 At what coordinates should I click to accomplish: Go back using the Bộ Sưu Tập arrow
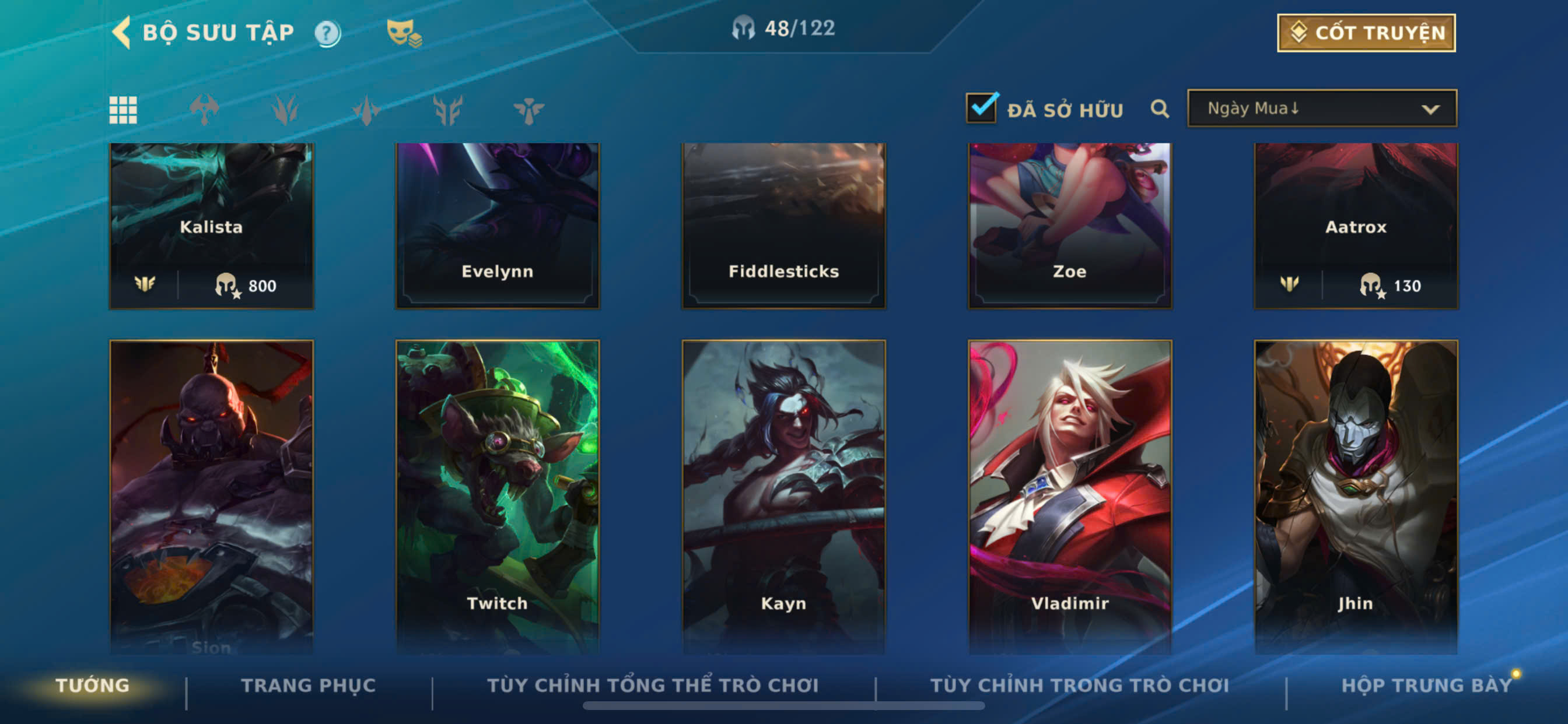pyautogui.click(x=122, y=32)
